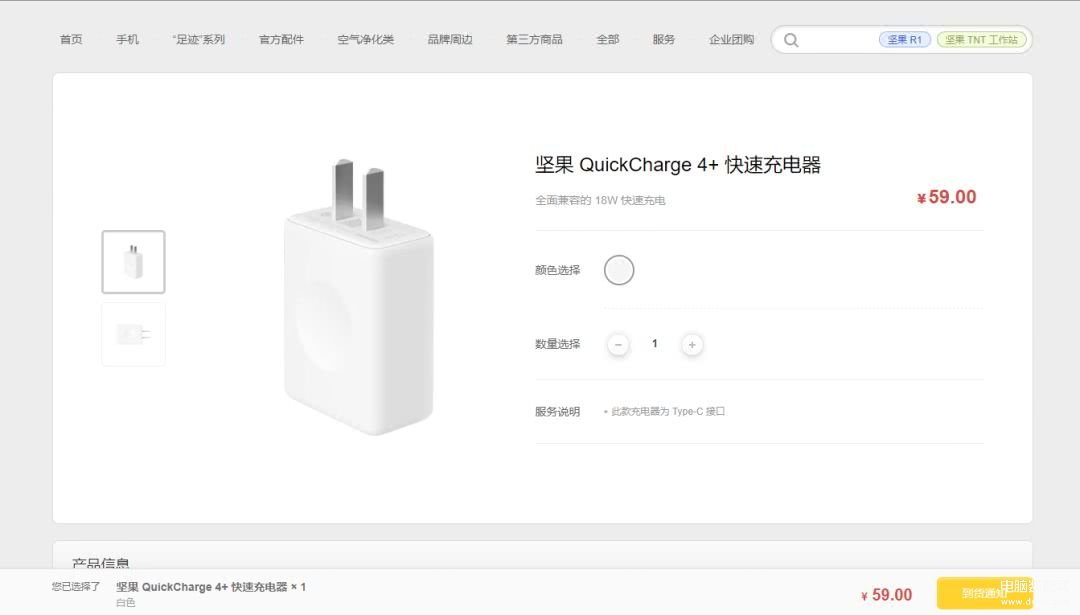1080x615 pixels.
Task: Decrease quantity with minus button
Action: (x=618, y=344)
